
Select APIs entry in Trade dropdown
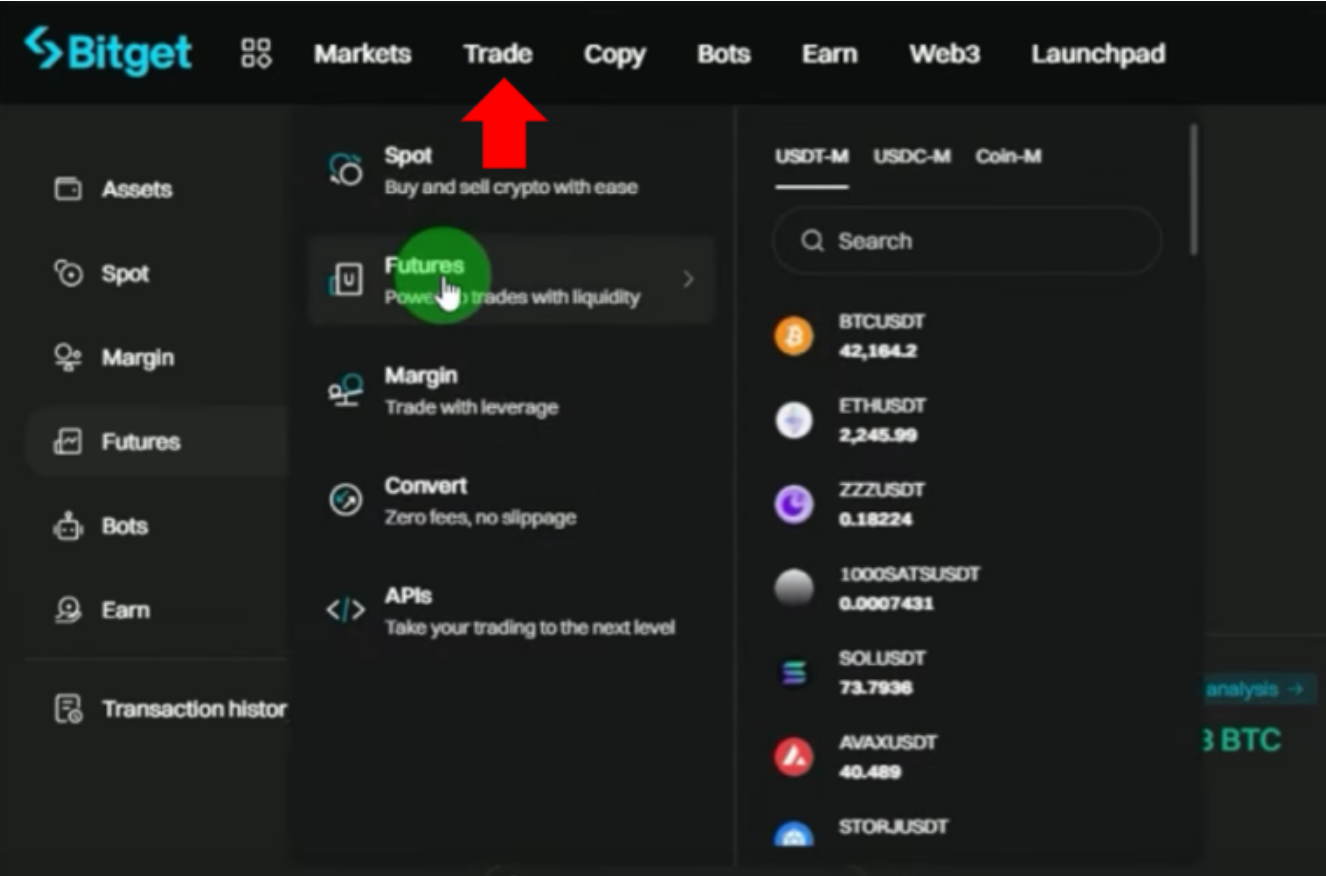pyautogui.click(x=510, y=611)
